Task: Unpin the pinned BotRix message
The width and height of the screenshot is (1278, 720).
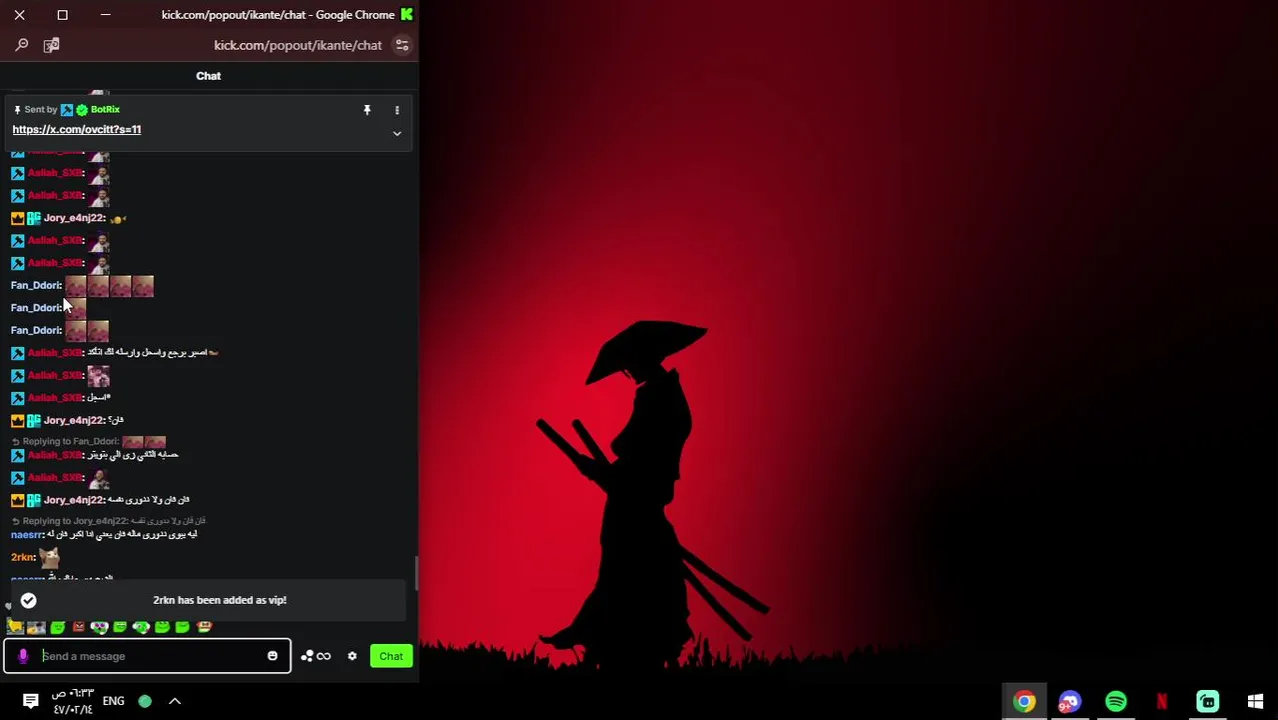Action: click(x=367, y=110)
